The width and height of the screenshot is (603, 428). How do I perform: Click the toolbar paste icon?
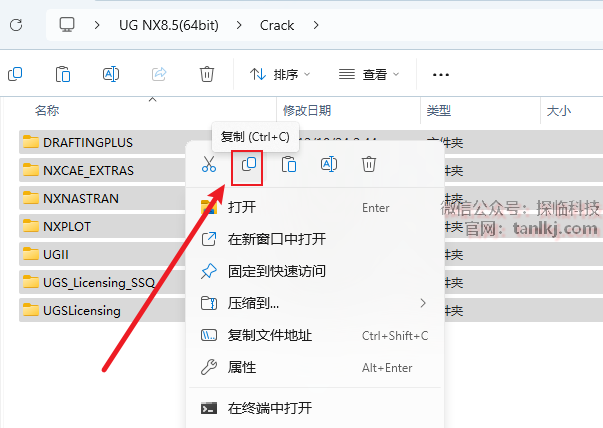point(63,74)
